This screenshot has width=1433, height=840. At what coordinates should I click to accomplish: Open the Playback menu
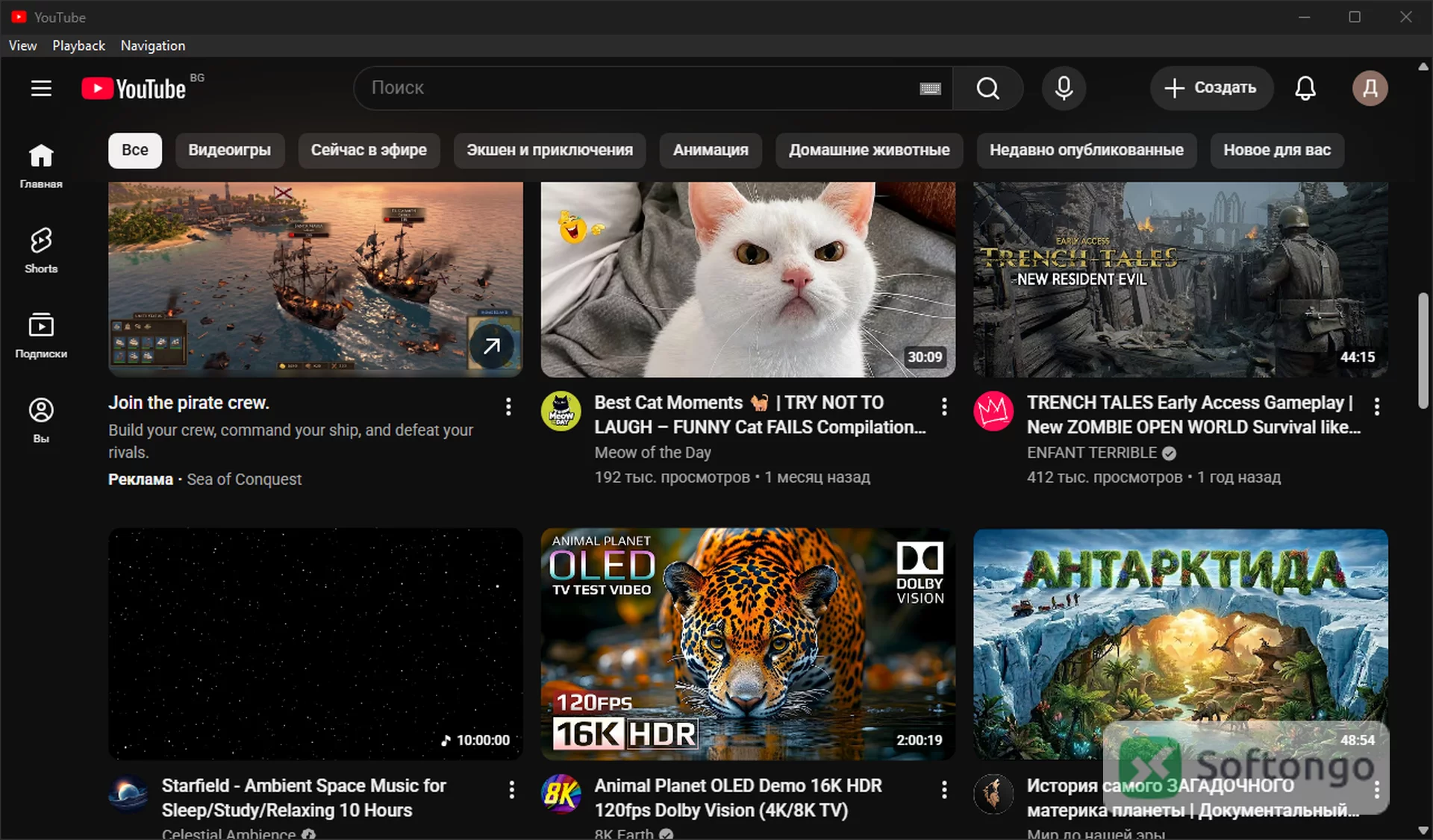[78, 46]
